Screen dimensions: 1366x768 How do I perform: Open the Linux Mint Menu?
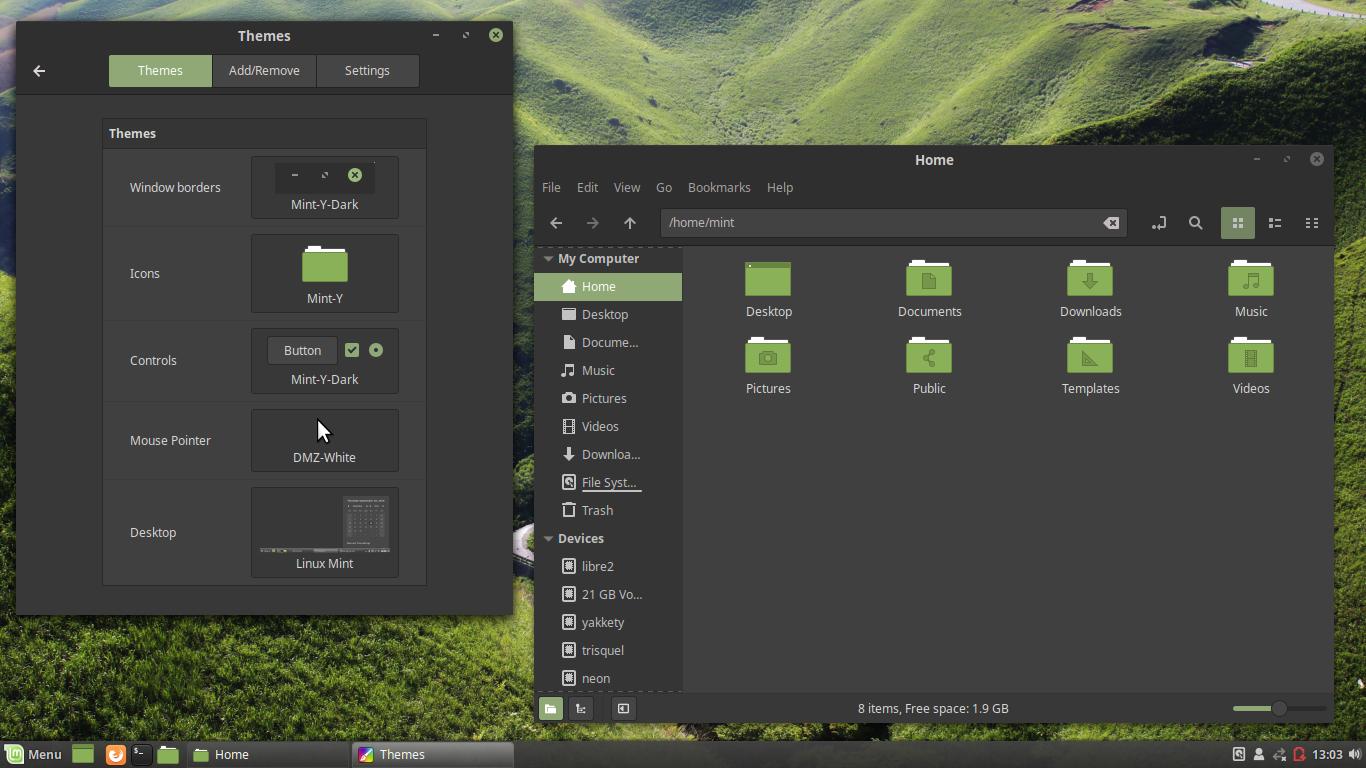click(x=33, y=755)
